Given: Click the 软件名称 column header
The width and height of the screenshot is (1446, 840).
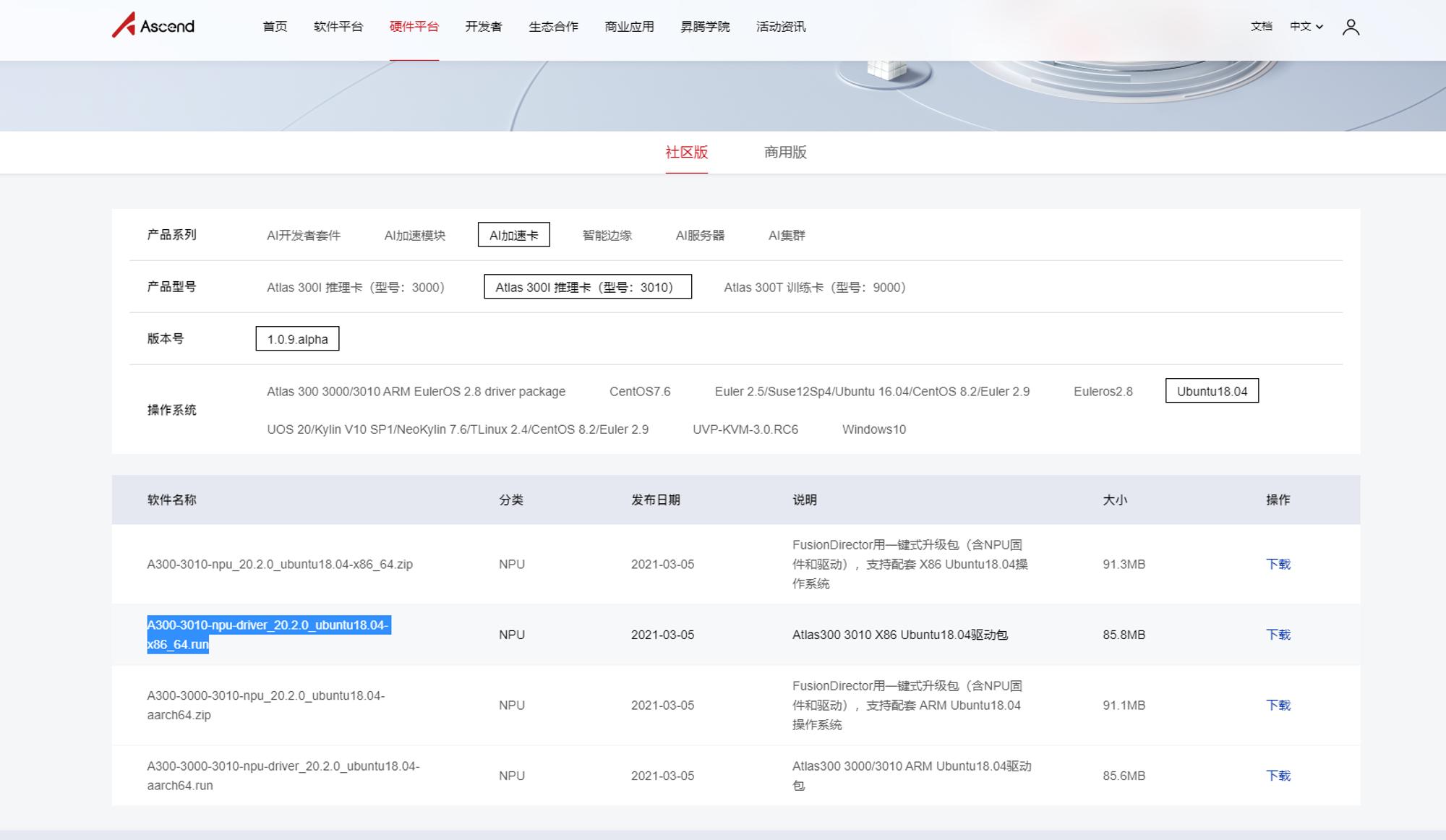Looking at the screenshot, I should click(171, 500).
